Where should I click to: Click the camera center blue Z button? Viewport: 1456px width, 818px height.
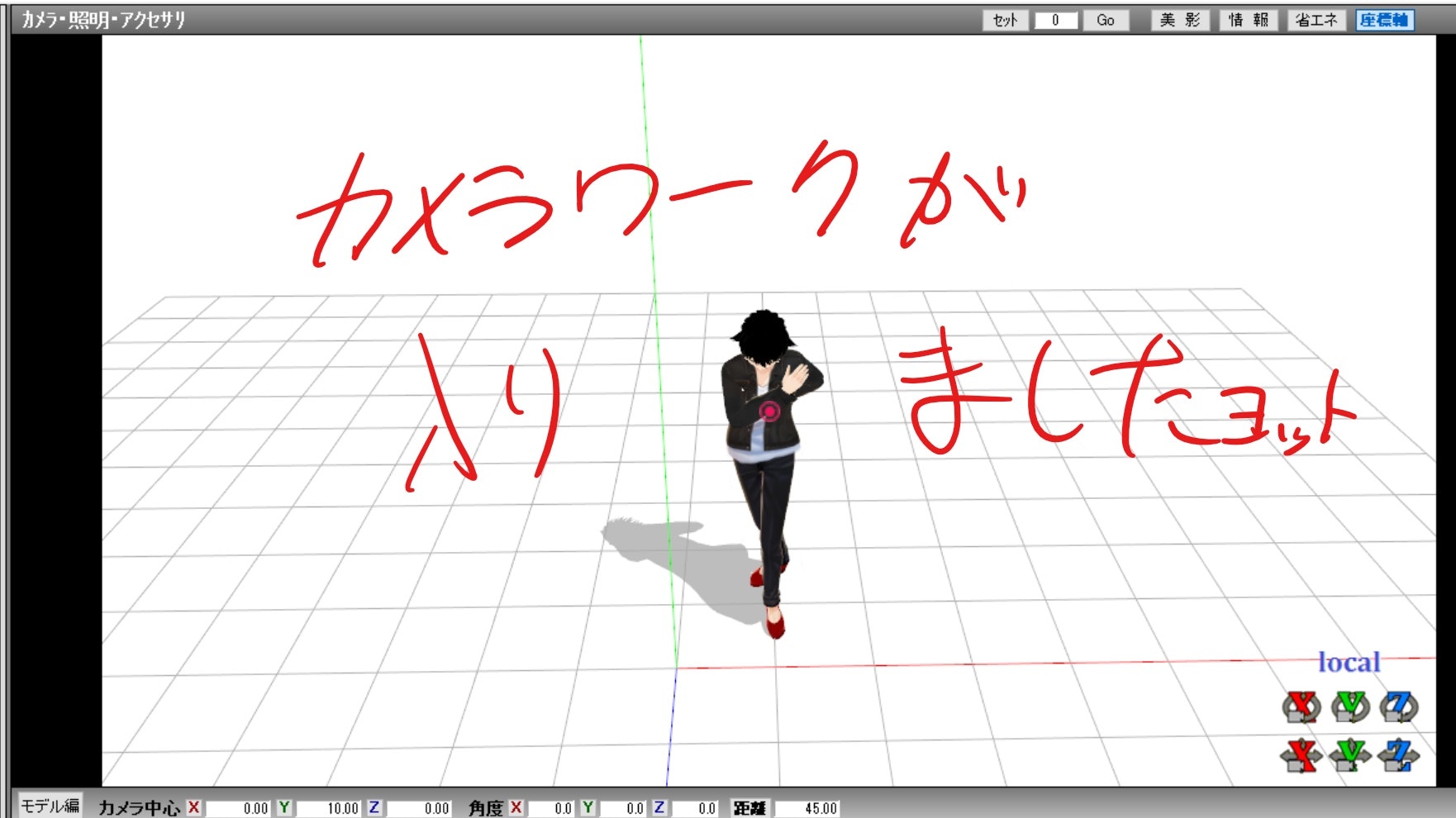[x=374, y=808]
